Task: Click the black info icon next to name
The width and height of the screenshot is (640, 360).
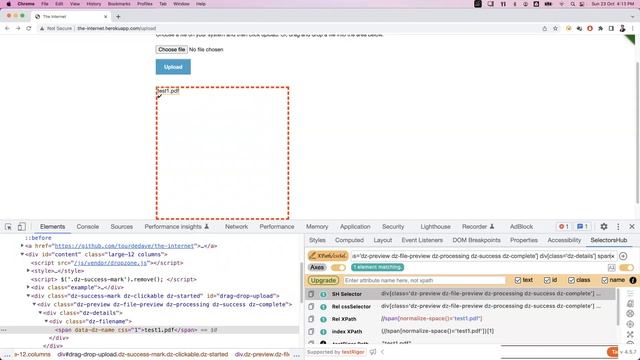Action: tap(633, 280)
